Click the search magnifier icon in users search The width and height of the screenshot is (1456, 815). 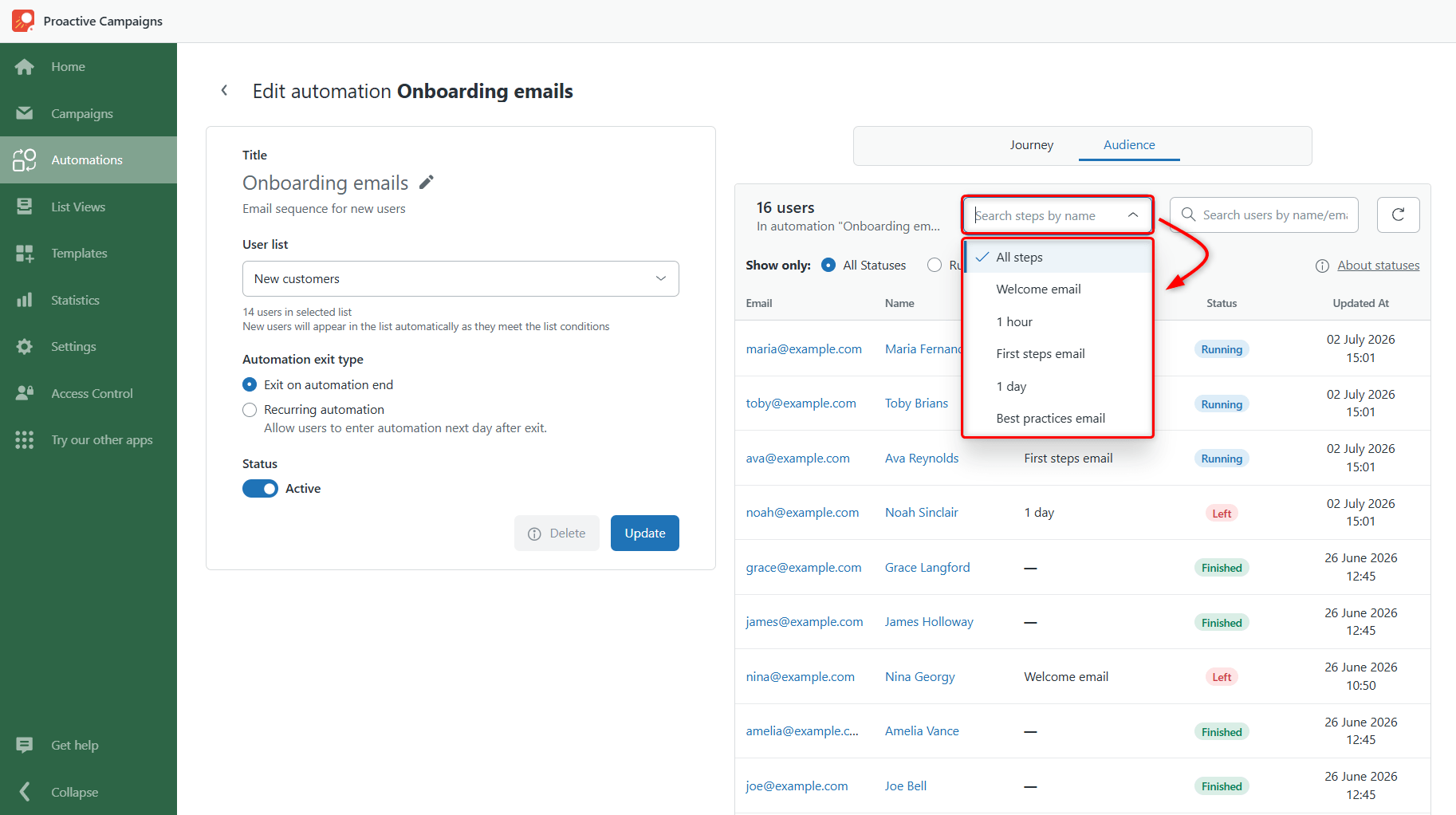coord(1188,215)
